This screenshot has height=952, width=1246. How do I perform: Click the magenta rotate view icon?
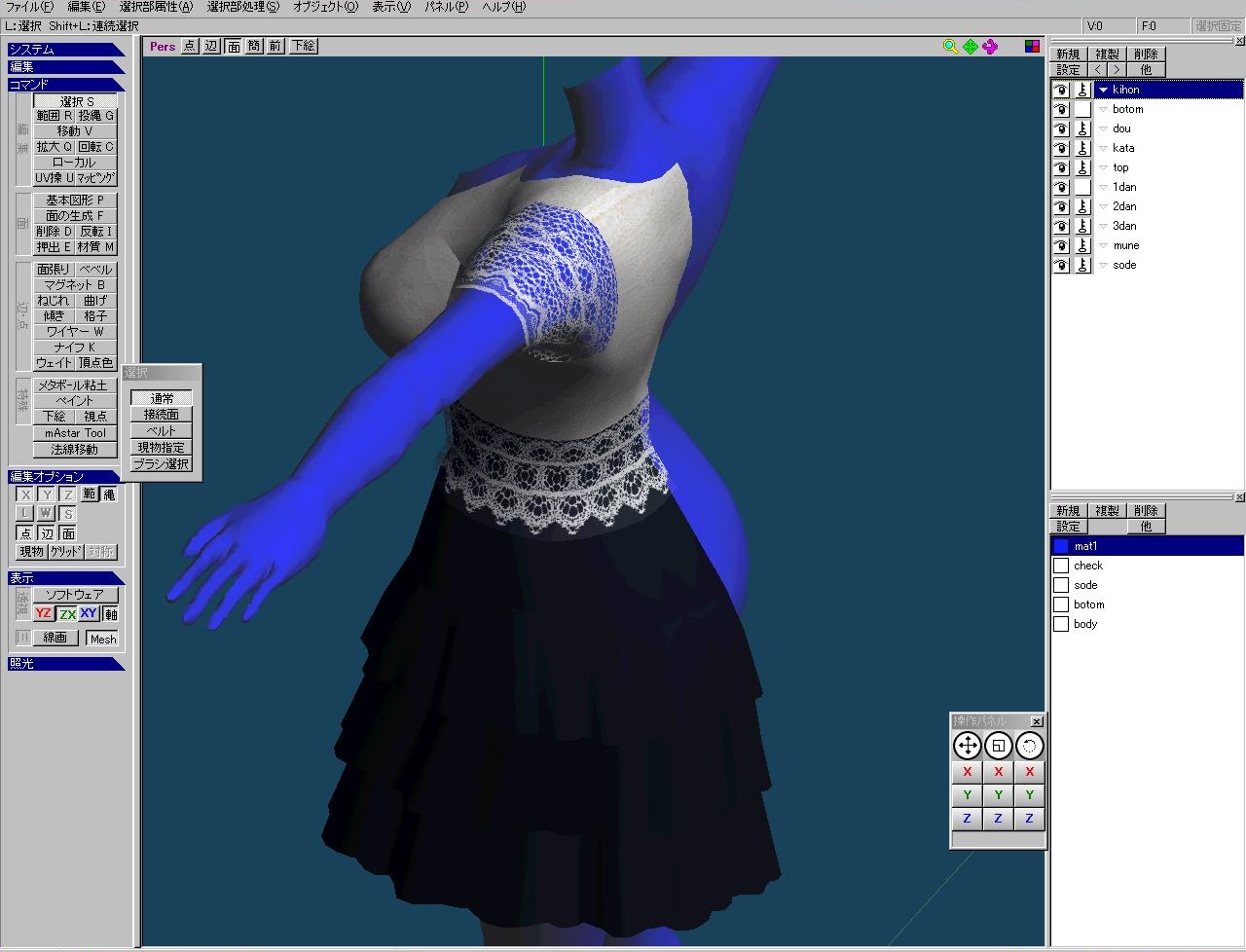(x=990, y=47)
